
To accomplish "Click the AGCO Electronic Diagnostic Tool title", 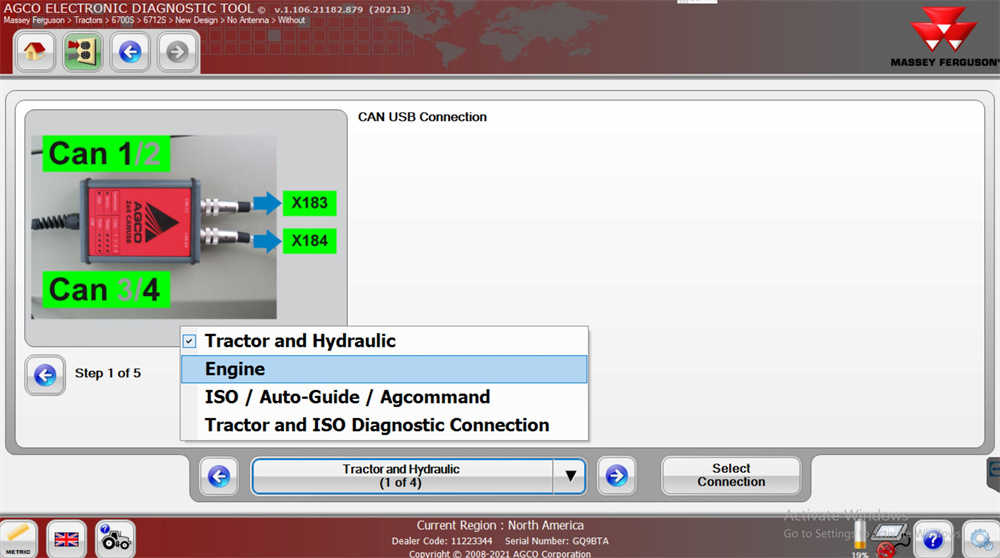I will pyautogui.click(x=129, y=8).
